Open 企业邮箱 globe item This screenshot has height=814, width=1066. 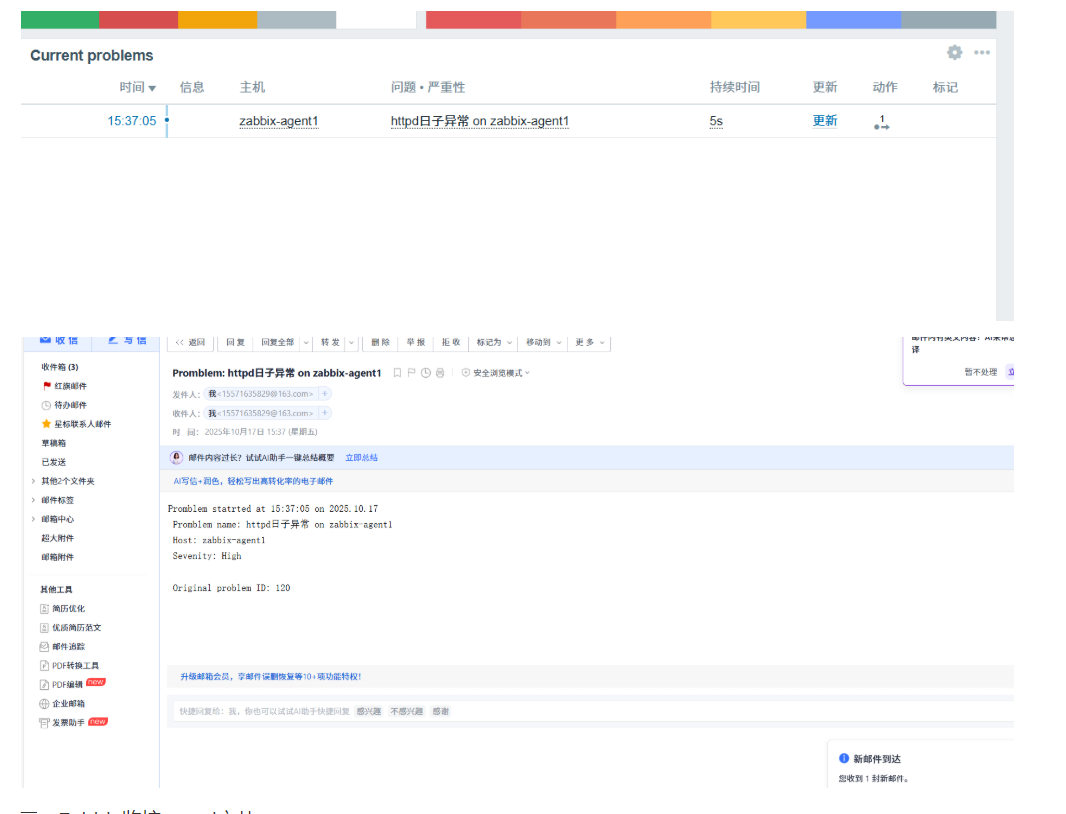pyautogui.click(x=63, y=704)
